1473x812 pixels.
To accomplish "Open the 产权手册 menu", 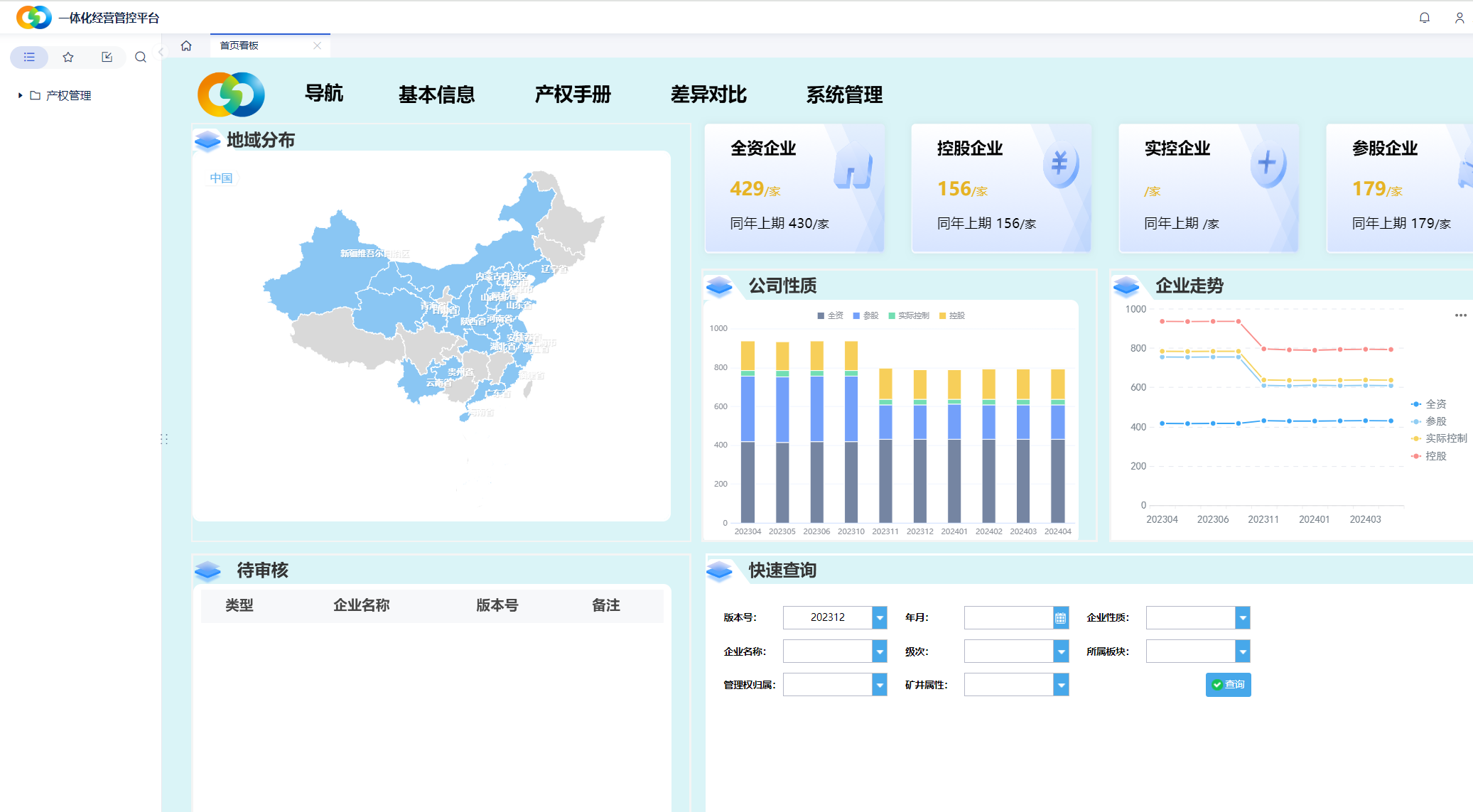I will 573,94.
